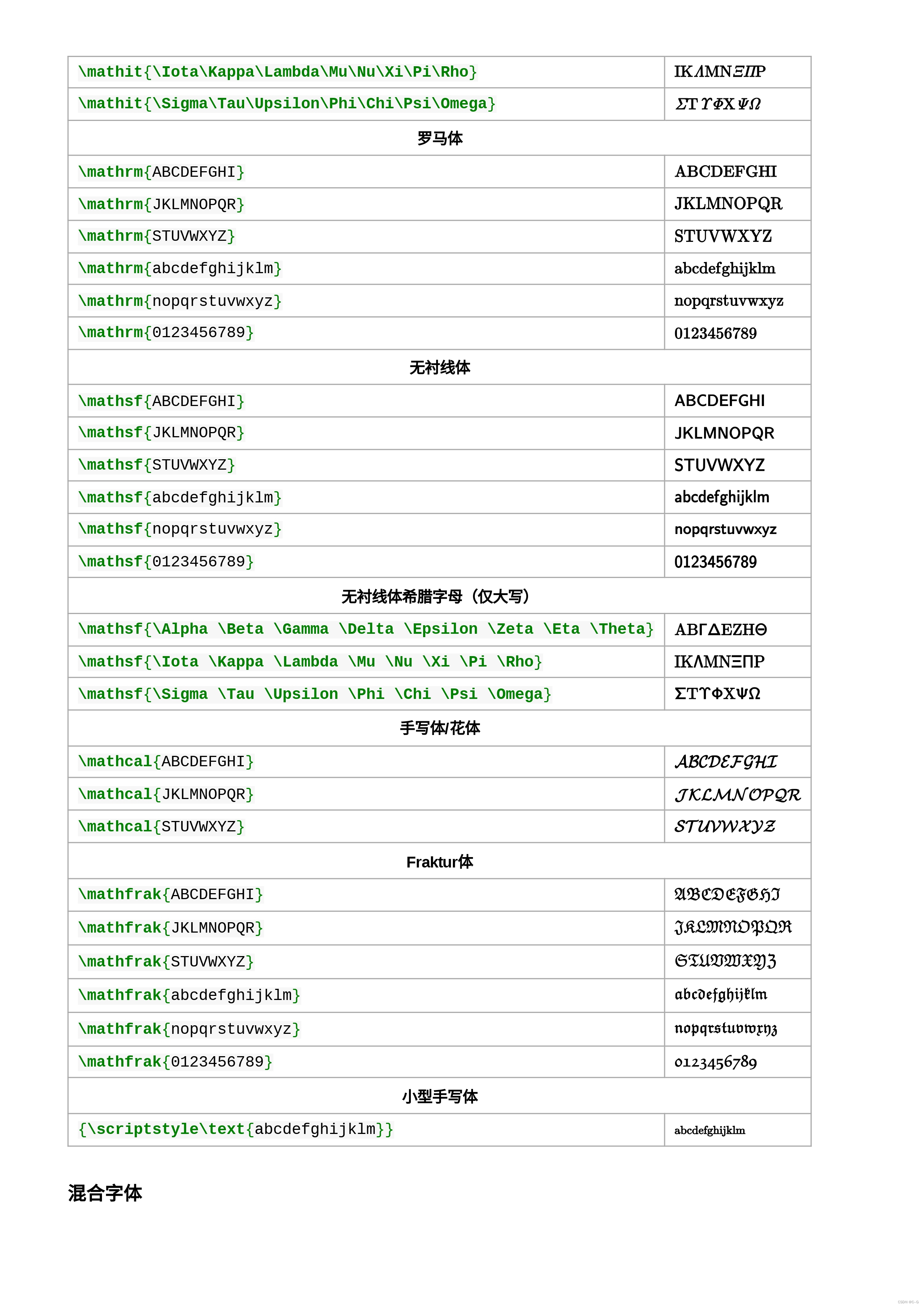Click the \mathit{\Sigma\Tau\Upsilon...} code cell
This screenshot has width=924, height=1307.
[287, 103]
